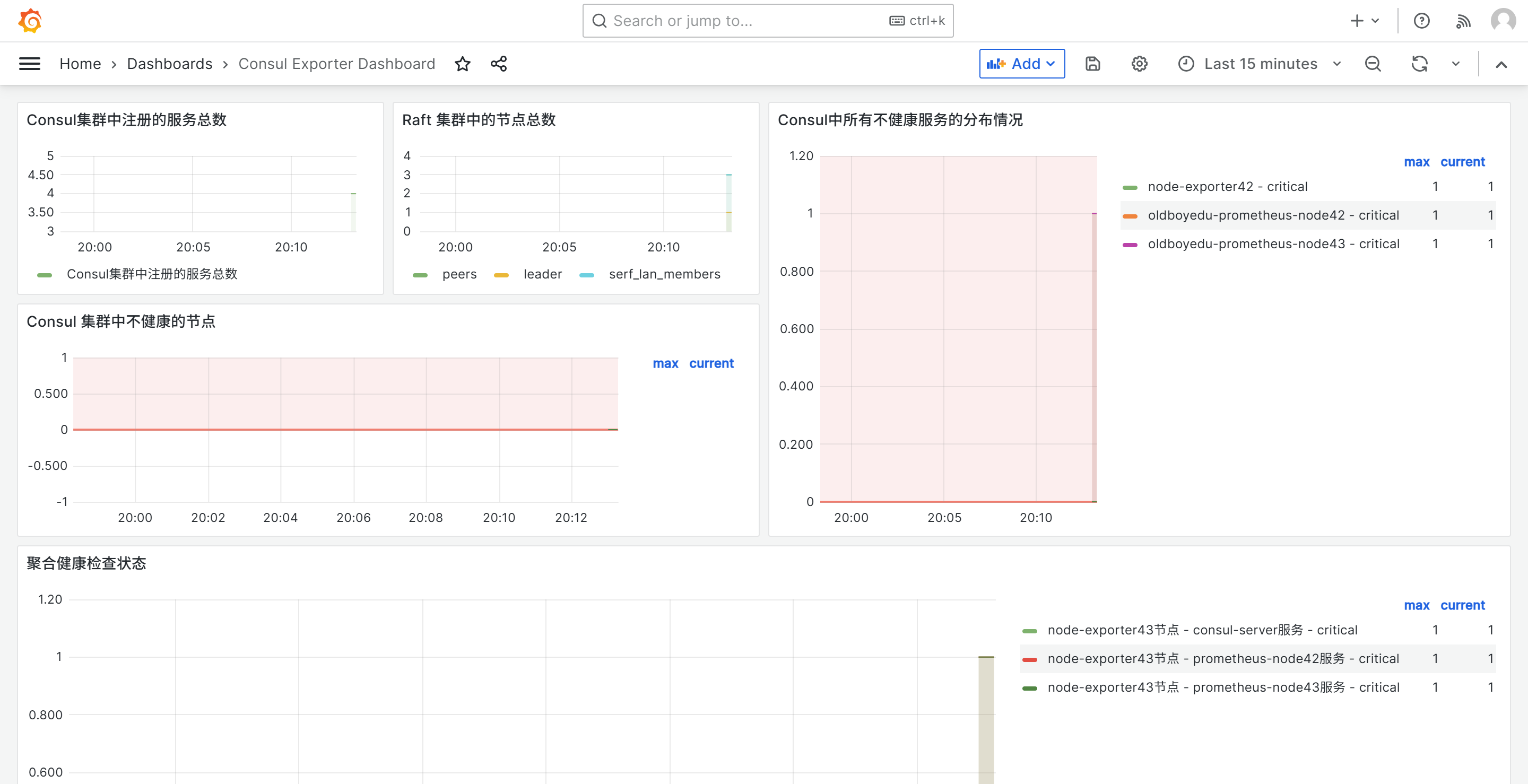This screenshot has height=784, width=1528.
Task: Collapse the top toolbar with chevron
Action: 1501,64
